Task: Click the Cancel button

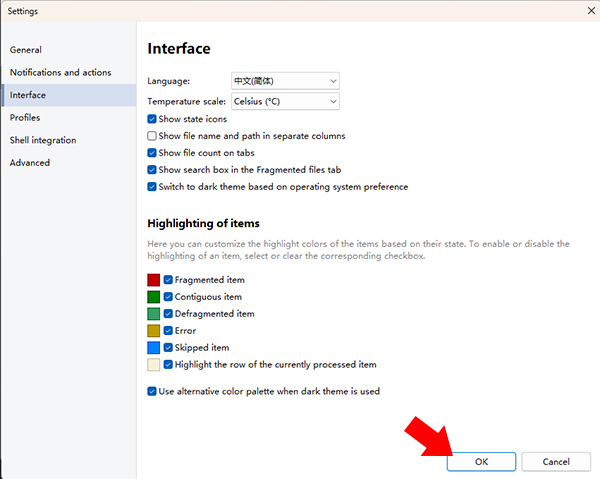Action: click(x=556, y=462)
